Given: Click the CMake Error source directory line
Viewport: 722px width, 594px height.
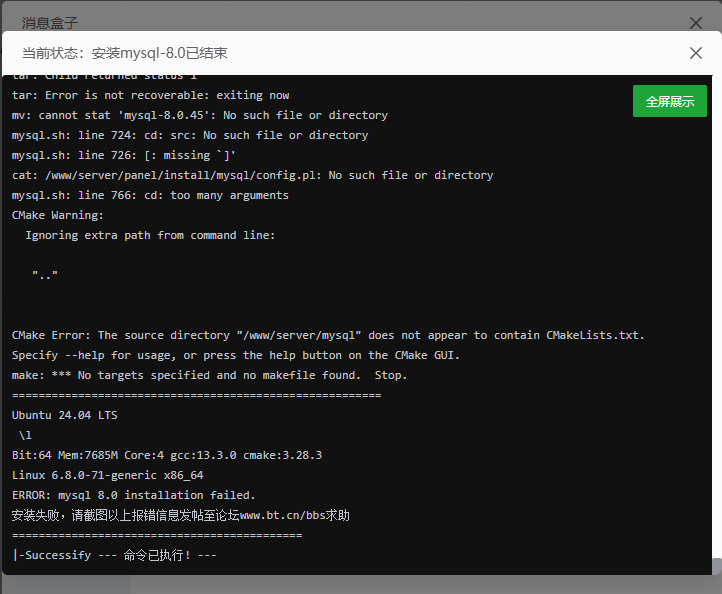Looking at the screenshot, I should click(x=328, y=335).
